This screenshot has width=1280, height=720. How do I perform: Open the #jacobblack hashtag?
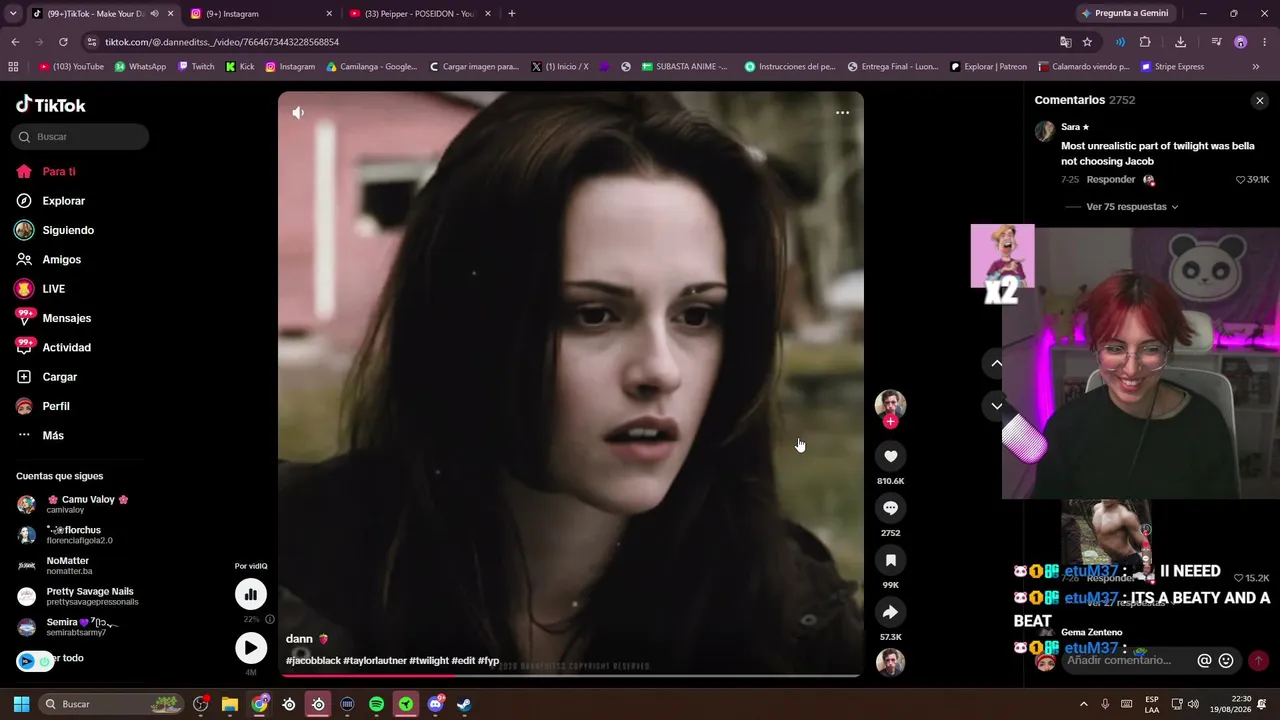313,661
